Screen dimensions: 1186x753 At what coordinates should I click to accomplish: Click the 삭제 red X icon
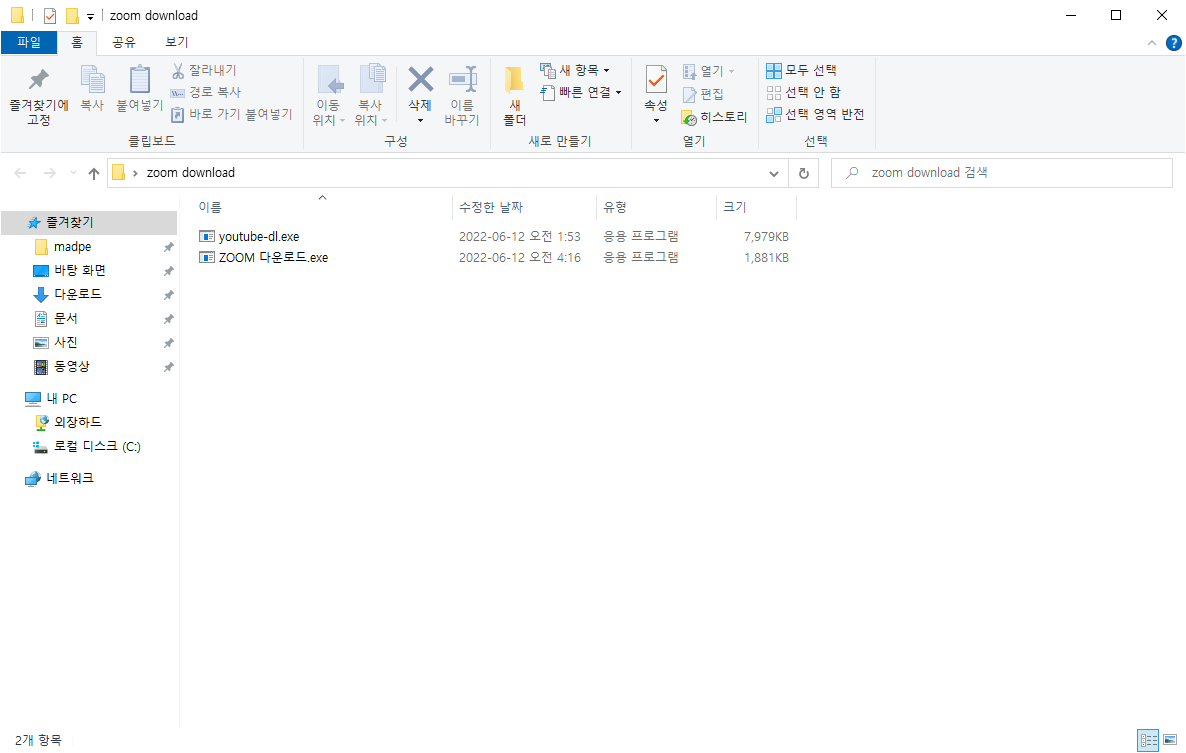(421, 79)
